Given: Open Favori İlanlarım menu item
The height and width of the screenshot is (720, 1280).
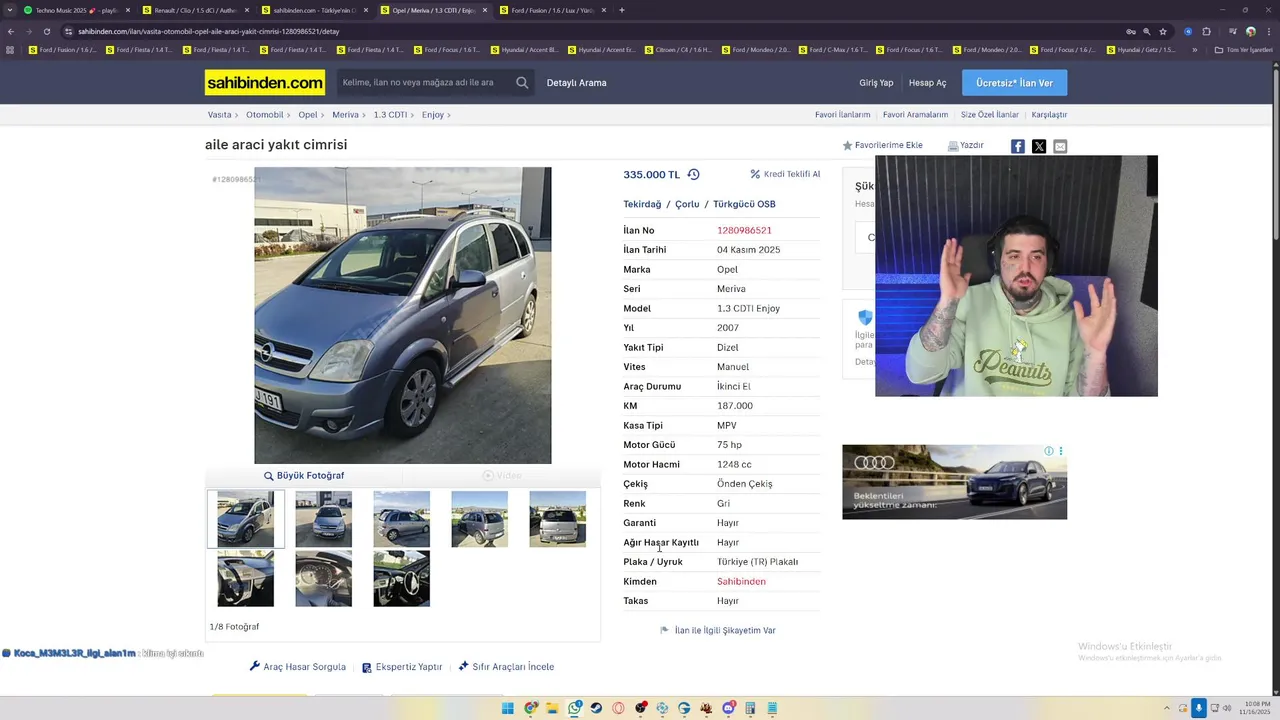Looking at the screenshot, I should pyautogui.click(x=842, y=115).
